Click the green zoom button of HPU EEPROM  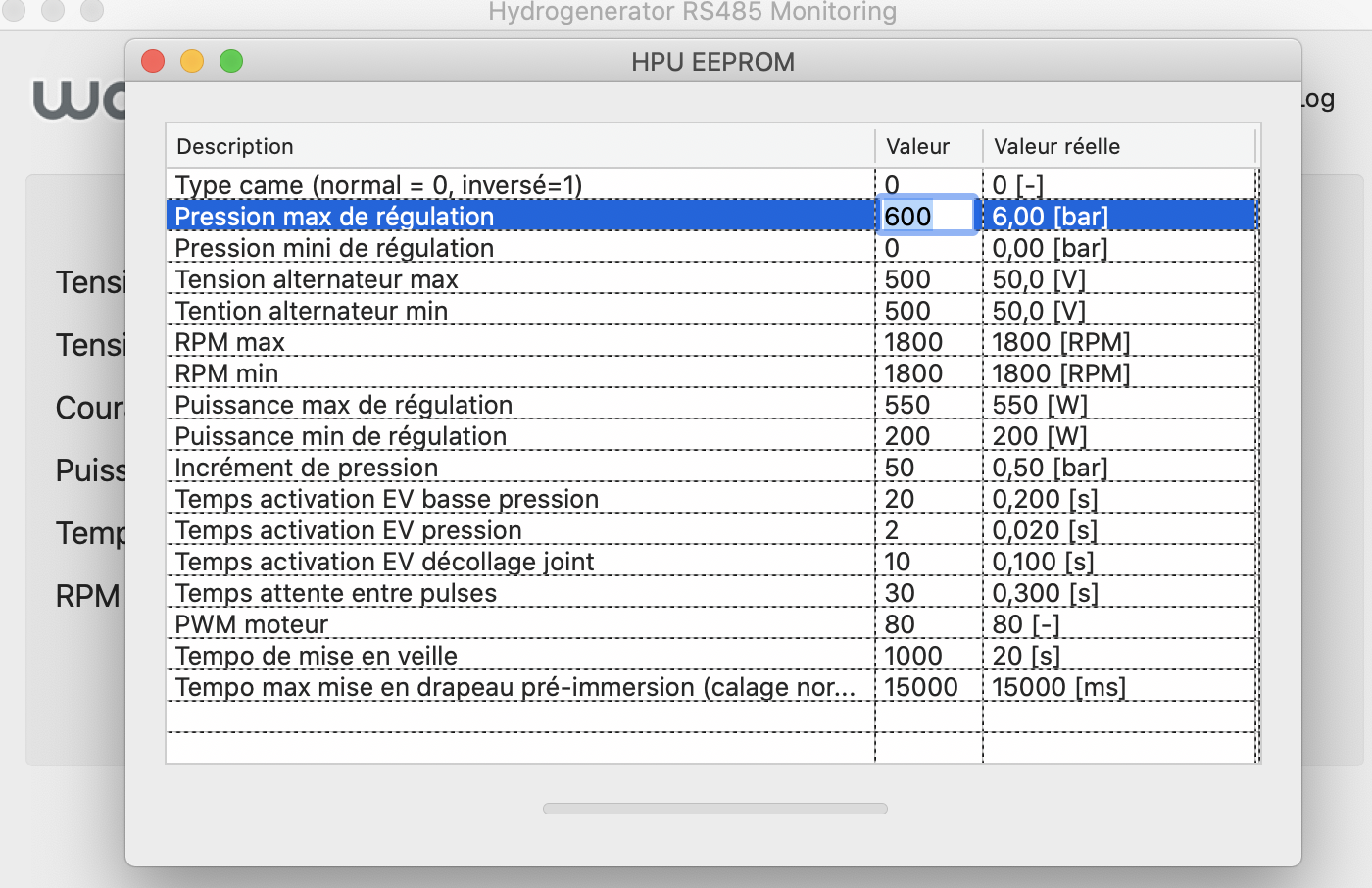[231, 61]
